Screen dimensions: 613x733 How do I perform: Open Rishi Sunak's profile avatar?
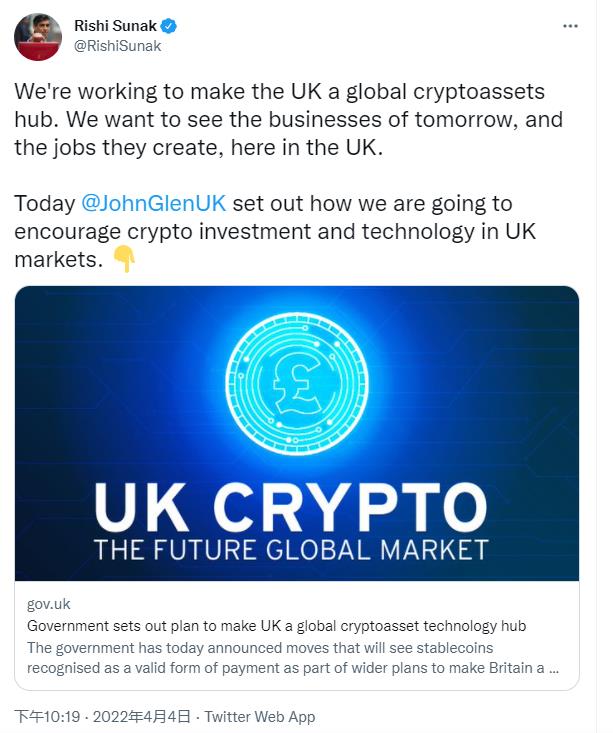click(x=37, y=36)
